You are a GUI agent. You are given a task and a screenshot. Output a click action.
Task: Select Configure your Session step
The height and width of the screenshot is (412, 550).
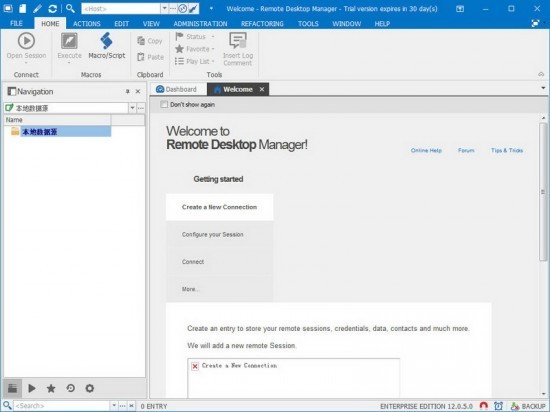[220, 234]
